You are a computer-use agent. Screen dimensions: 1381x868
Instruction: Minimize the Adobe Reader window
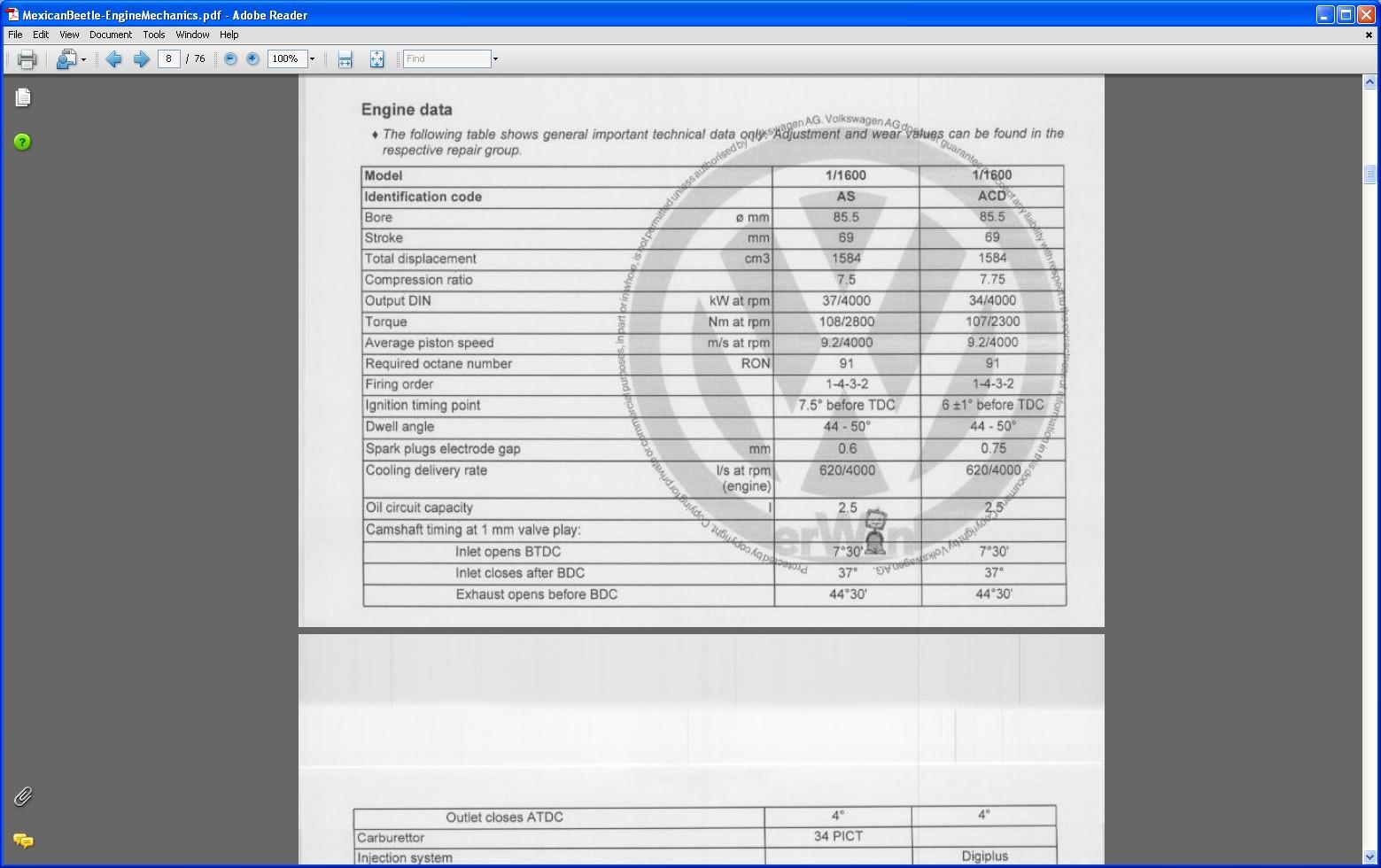[x=1325, y=14]
